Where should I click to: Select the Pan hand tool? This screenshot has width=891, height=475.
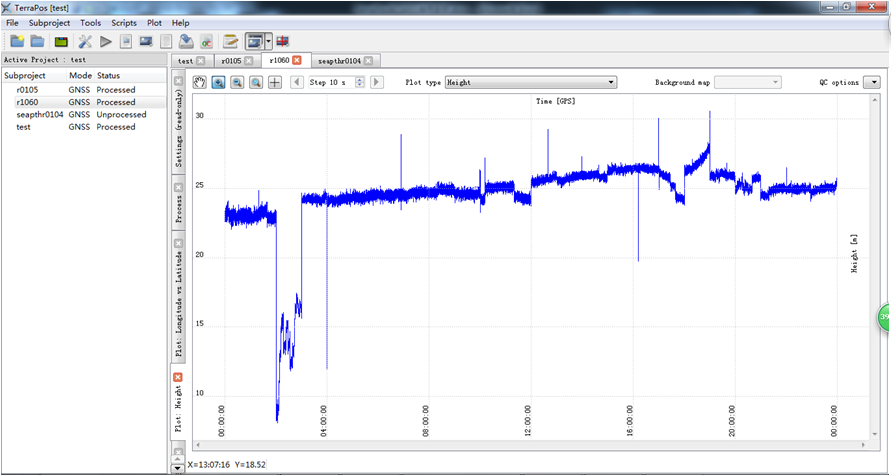(200, 82)
